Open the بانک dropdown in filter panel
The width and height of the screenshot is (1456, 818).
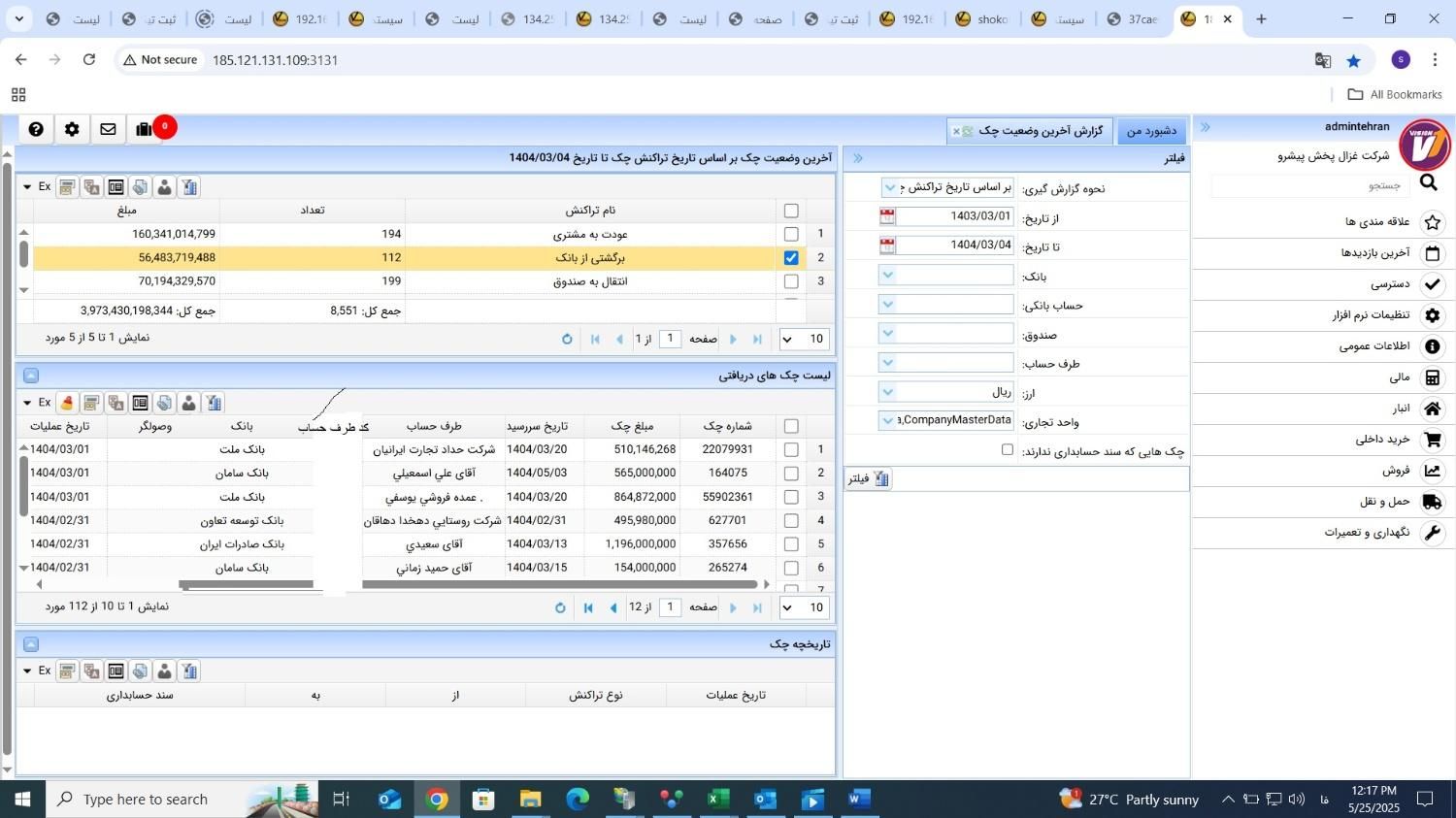click(x=886, y=275)
